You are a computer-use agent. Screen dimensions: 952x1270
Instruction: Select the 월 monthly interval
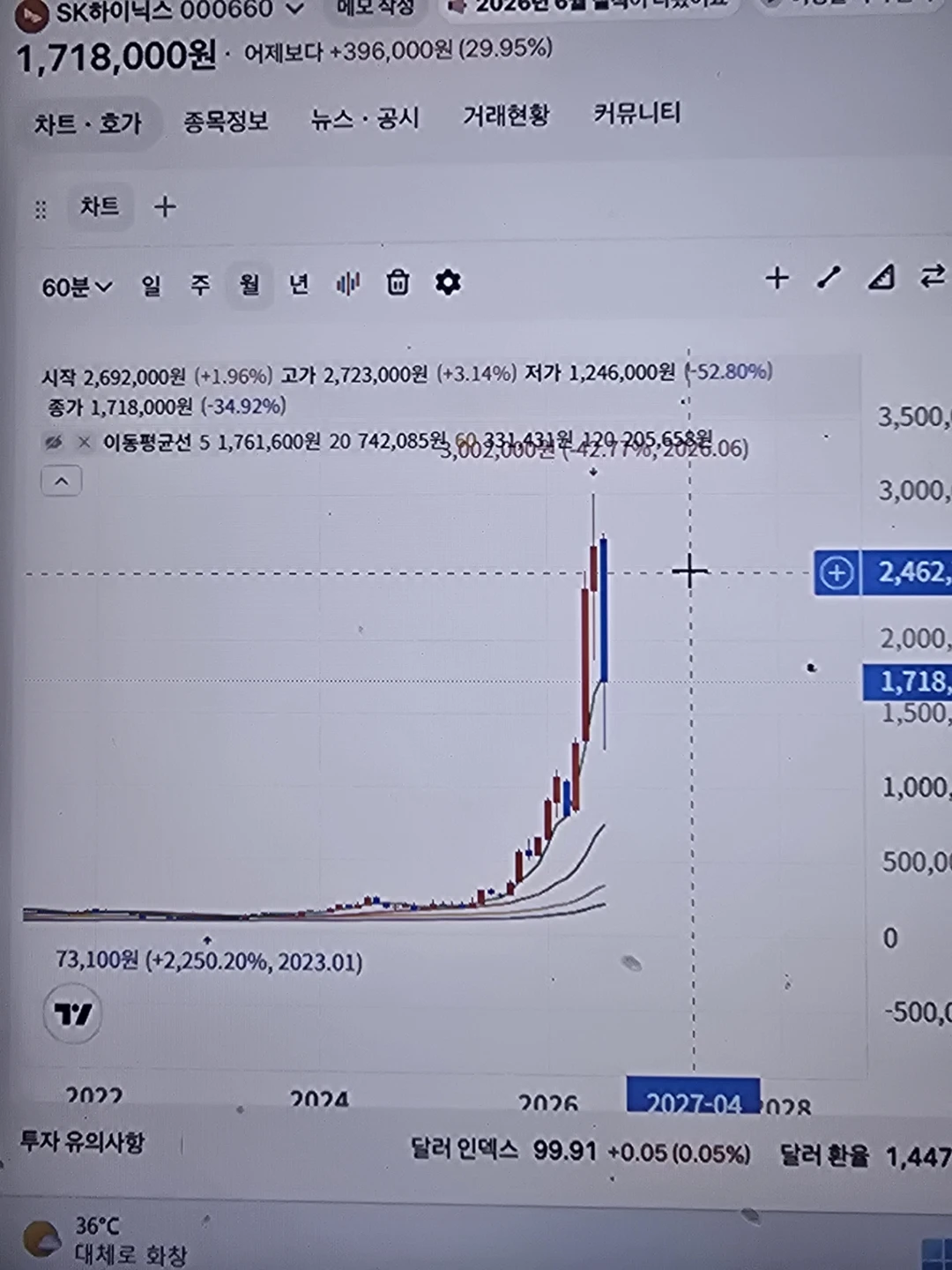249,285
